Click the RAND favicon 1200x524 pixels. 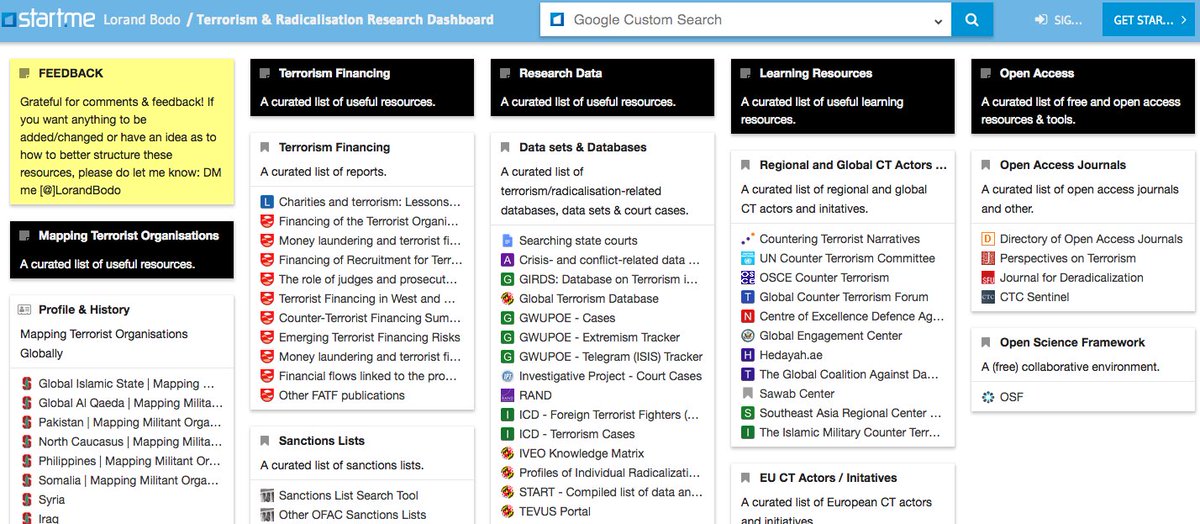[x=507, y=396]
